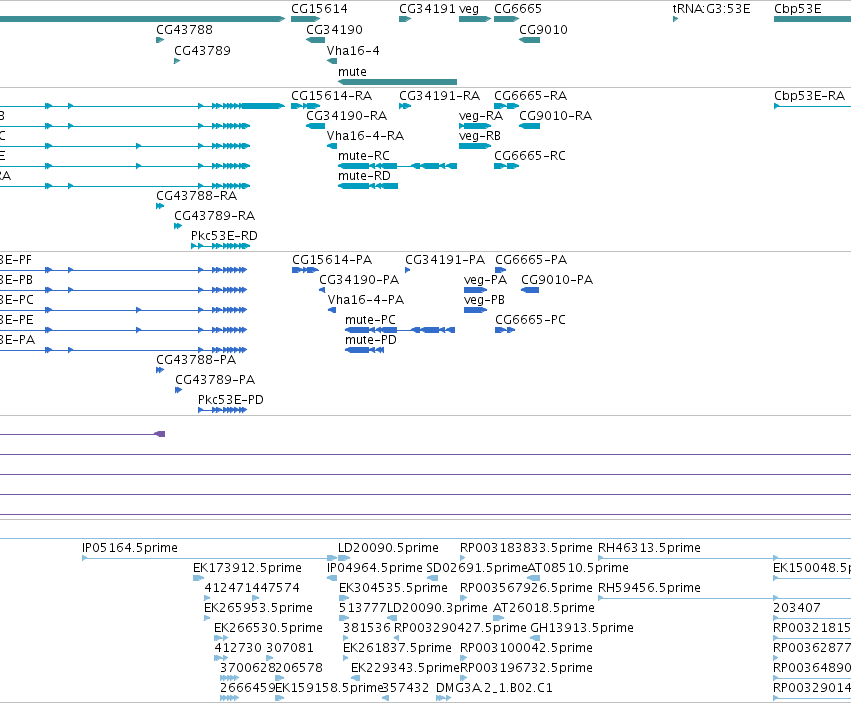Select EST AT26018.5prime
The image size is (851, 703).
coord(544,608)
